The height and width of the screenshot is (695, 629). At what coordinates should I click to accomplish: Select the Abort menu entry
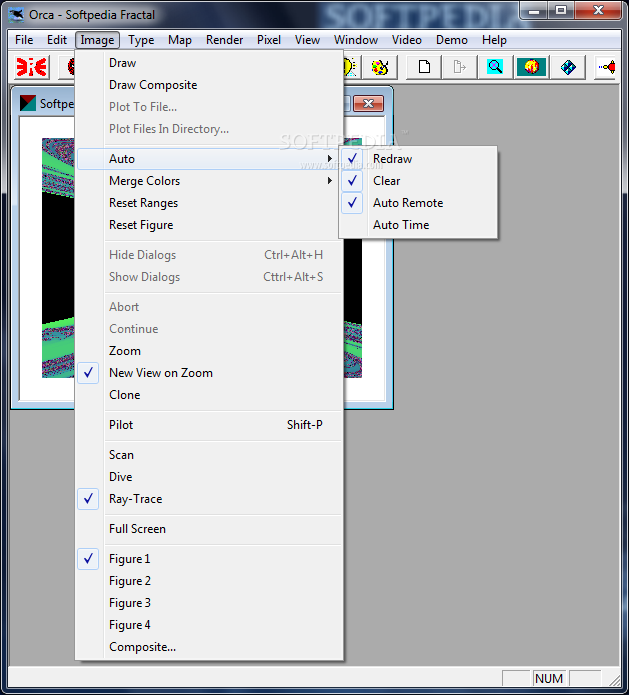click(209, 307)
